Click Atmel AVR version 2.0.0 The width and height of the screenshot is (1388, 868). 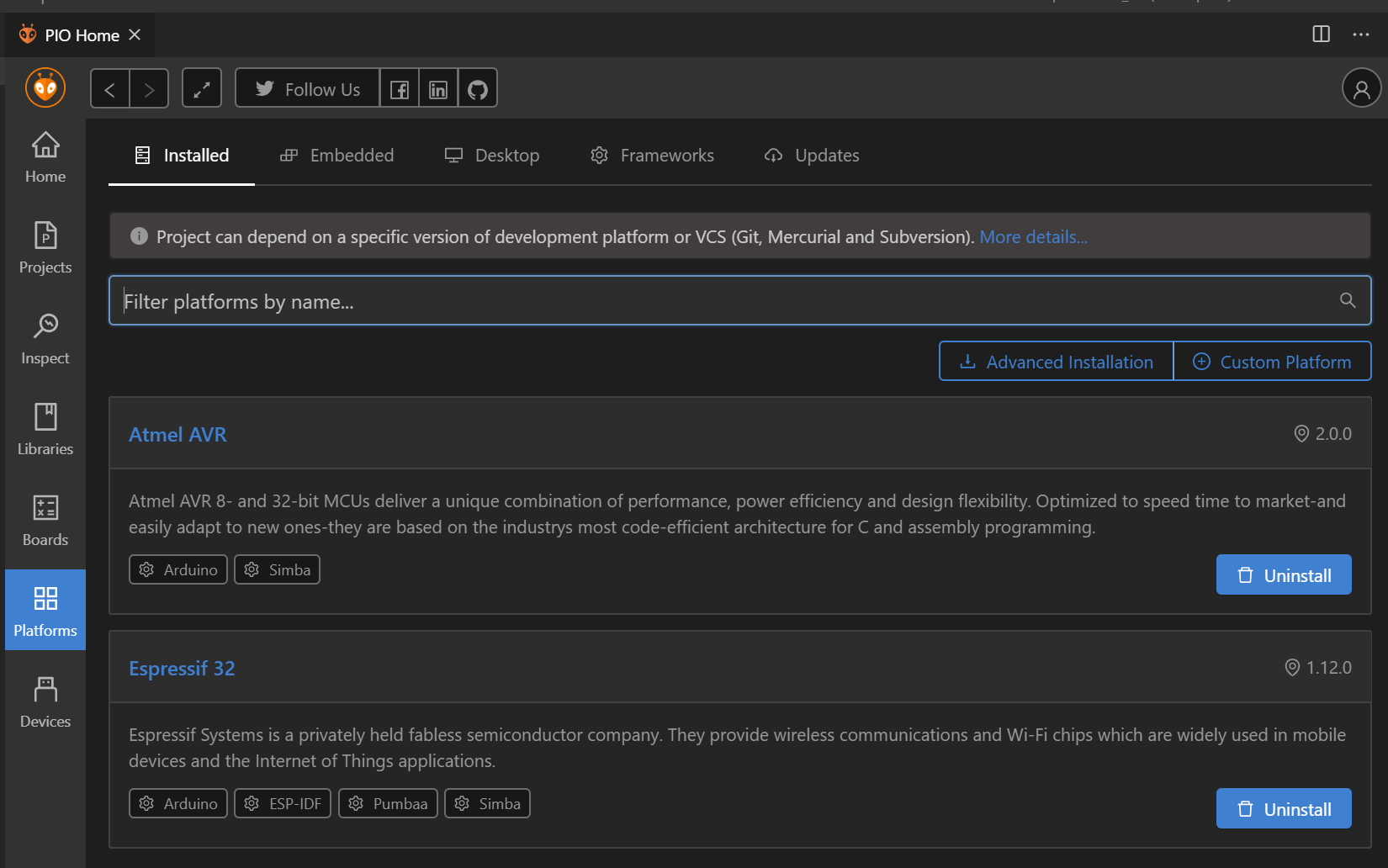(x=1322, y=434)
